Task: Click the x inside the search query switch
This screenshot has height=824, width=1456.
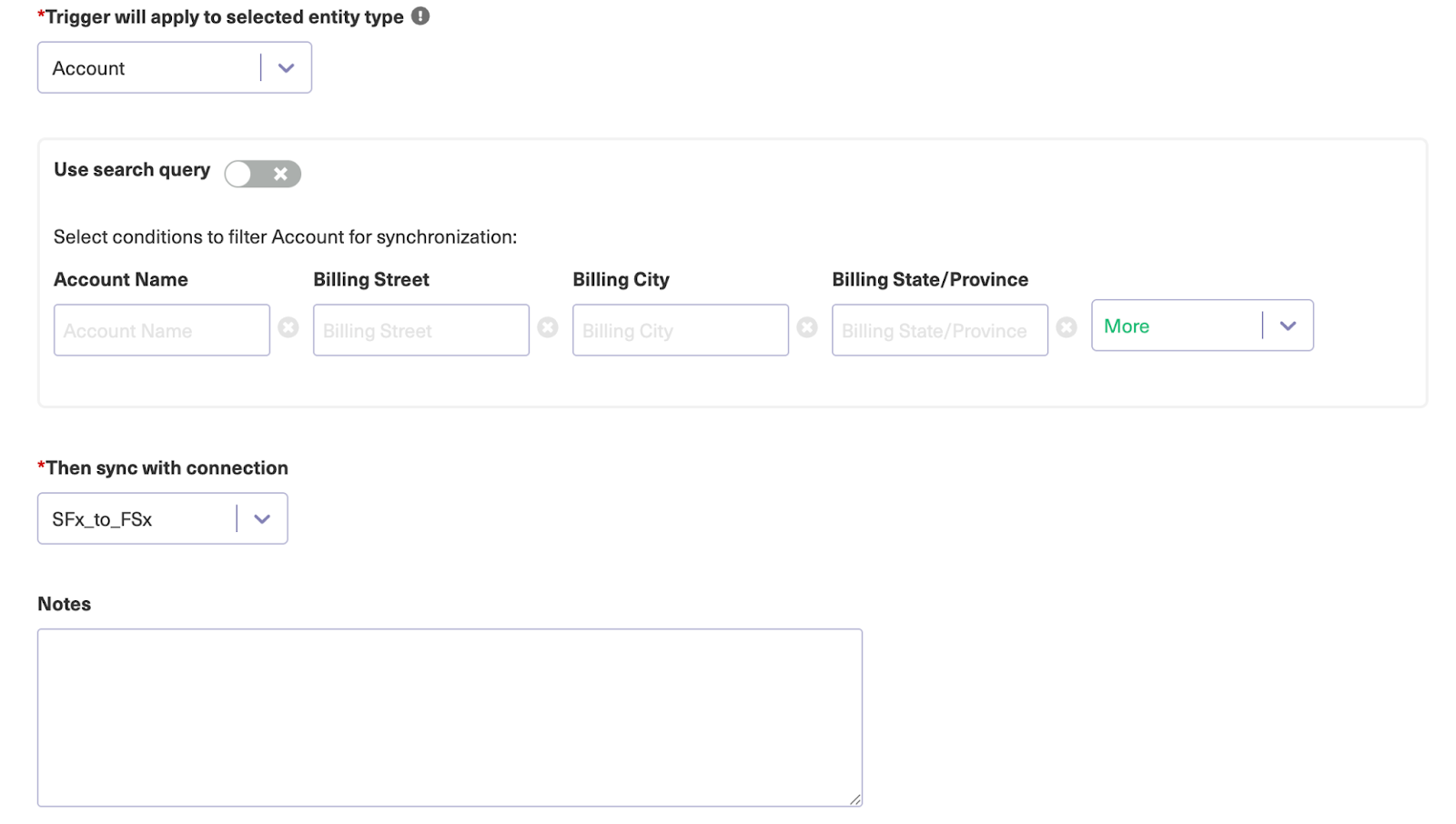Action: click(x=280, y=174)
